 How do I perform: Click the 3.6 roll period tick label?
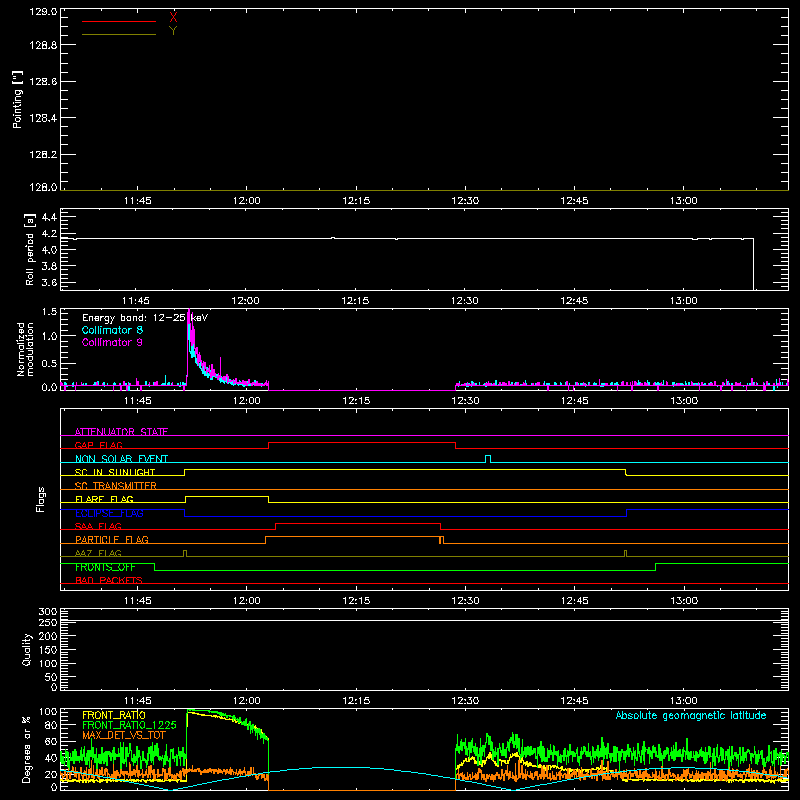pos(49,282)
